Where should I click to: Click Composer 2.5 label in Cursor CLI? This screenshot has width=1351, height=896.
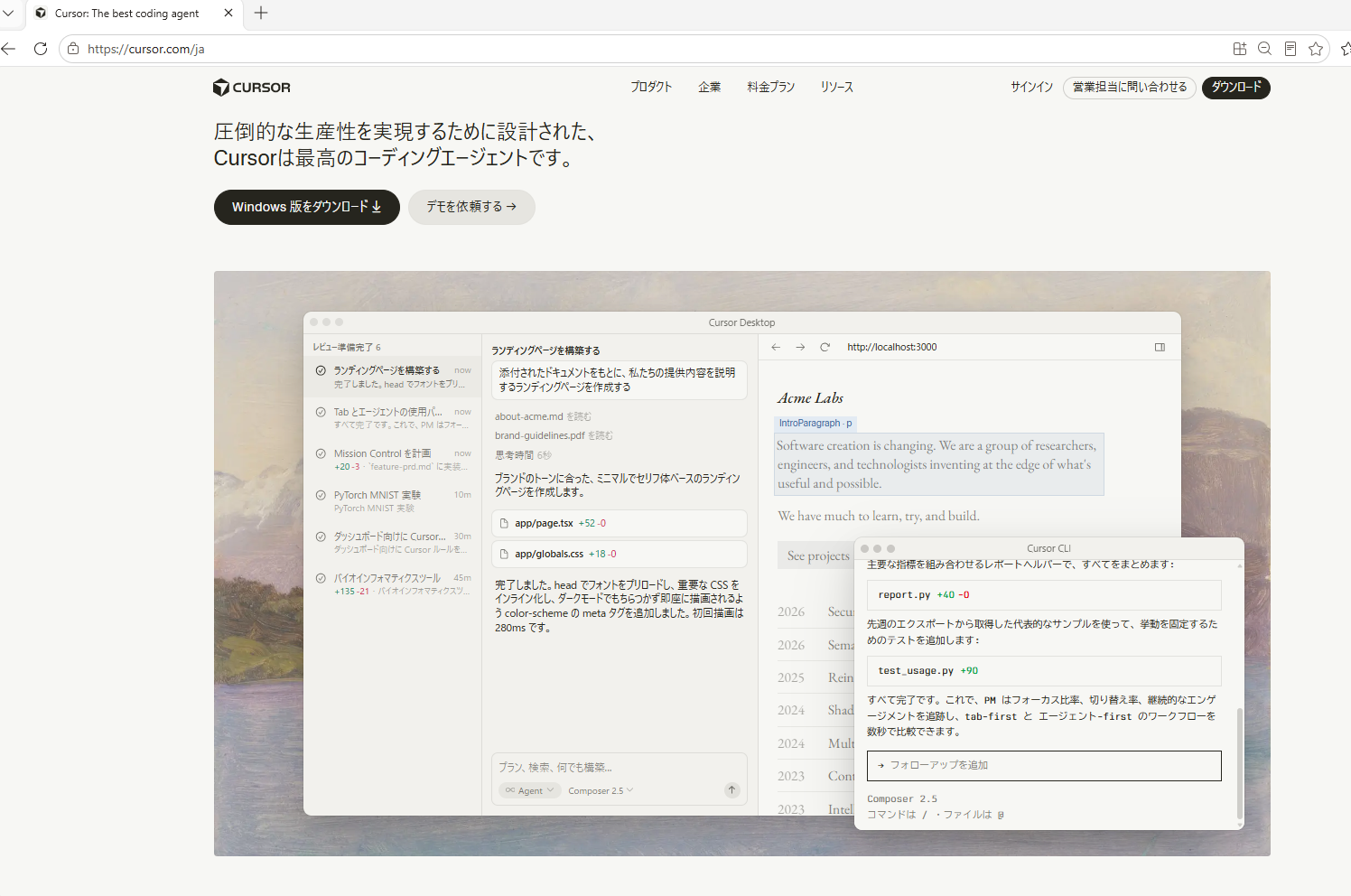(x=902, y=798)
